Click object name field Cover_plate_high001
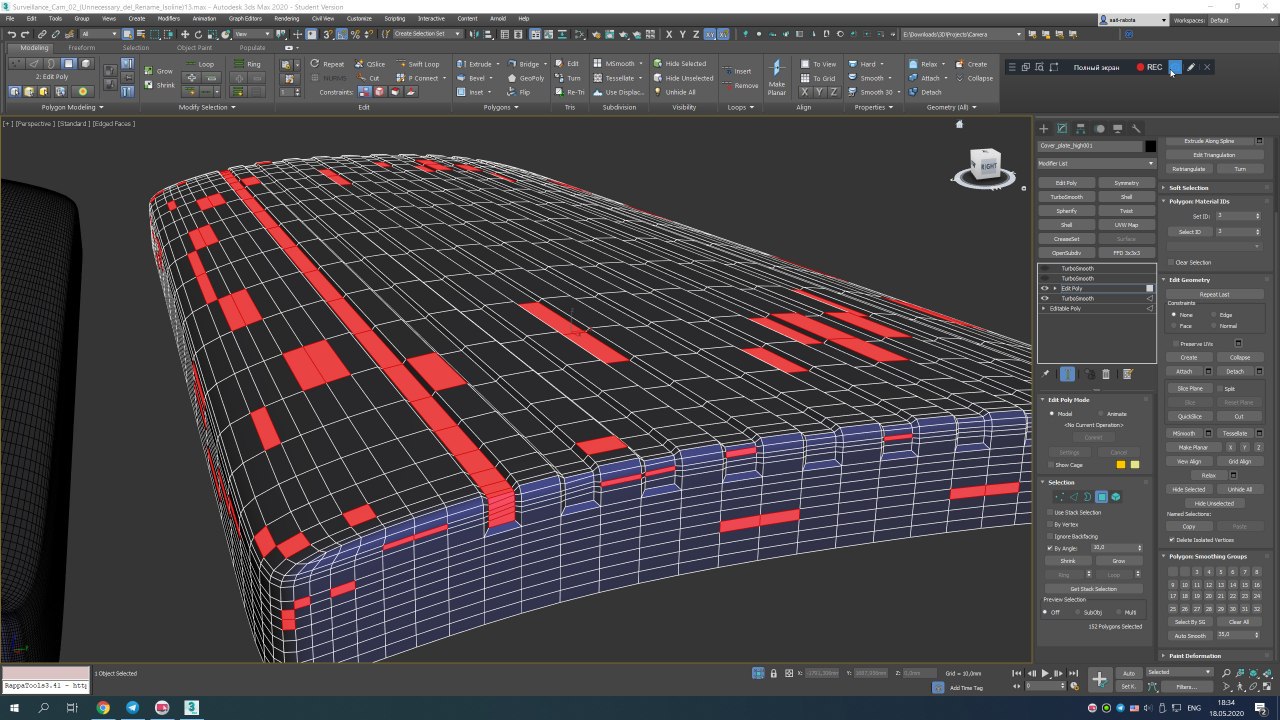The width and height of the screenshot is (1280, 720). point(1090,146)
